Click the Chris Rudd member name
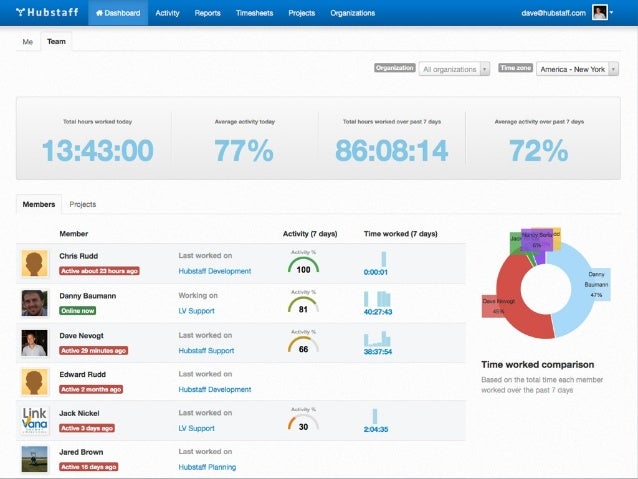Image resolution: width=638 pixels, height=479 pixels. coord(79,256)
